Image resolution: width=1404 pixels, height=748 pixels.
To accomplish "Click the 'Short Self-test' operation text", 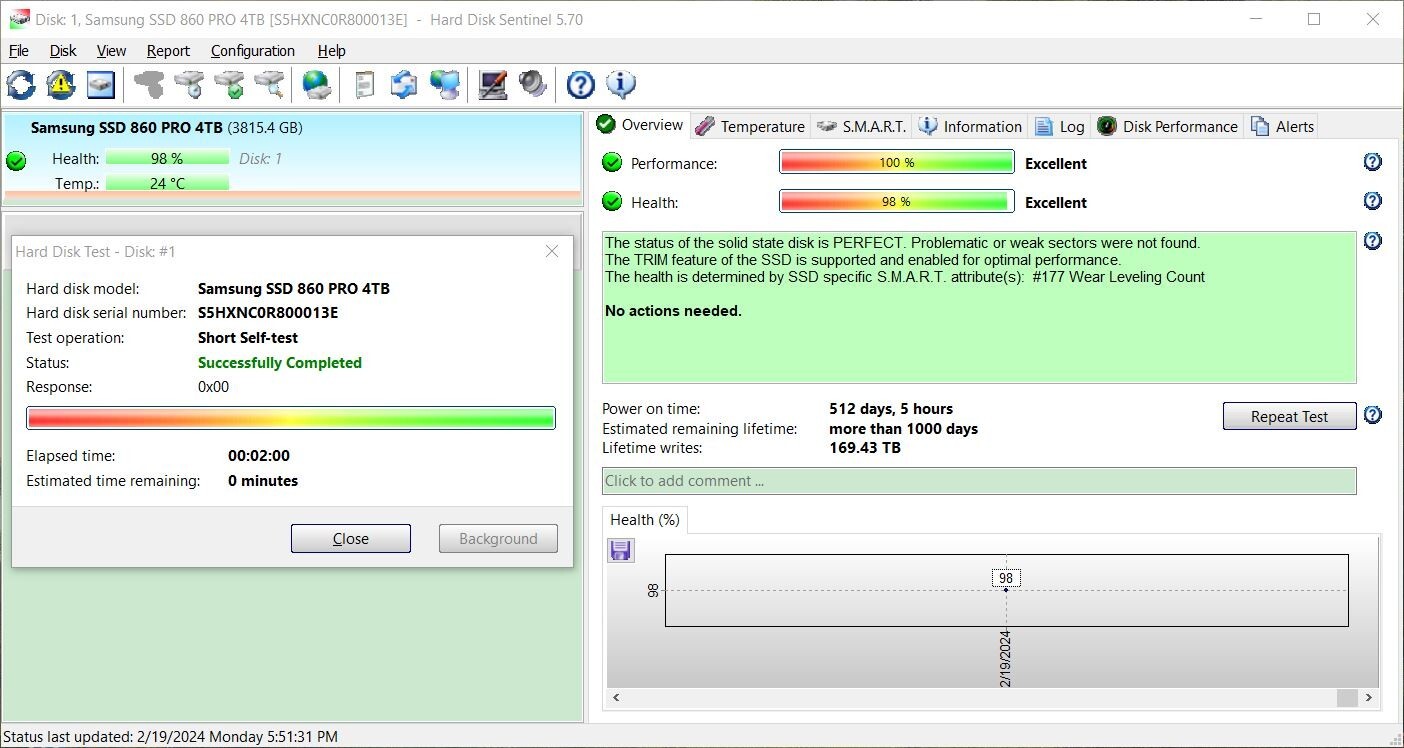I will coord(248,338).
